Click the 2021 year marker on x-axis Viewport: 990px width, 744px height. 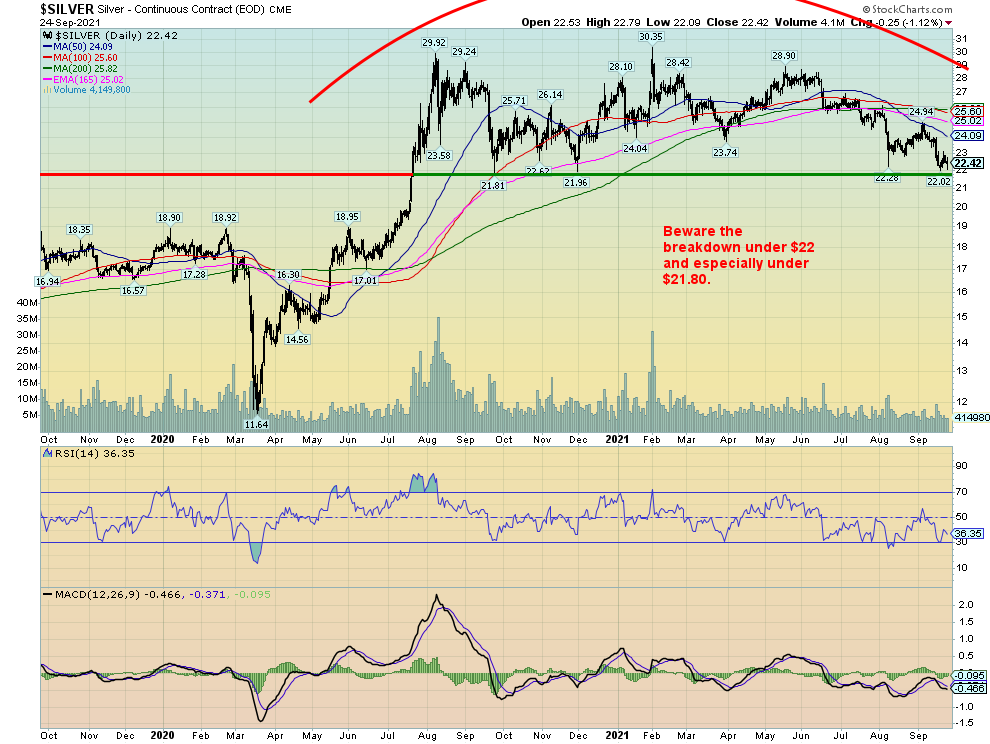[622, 438]
